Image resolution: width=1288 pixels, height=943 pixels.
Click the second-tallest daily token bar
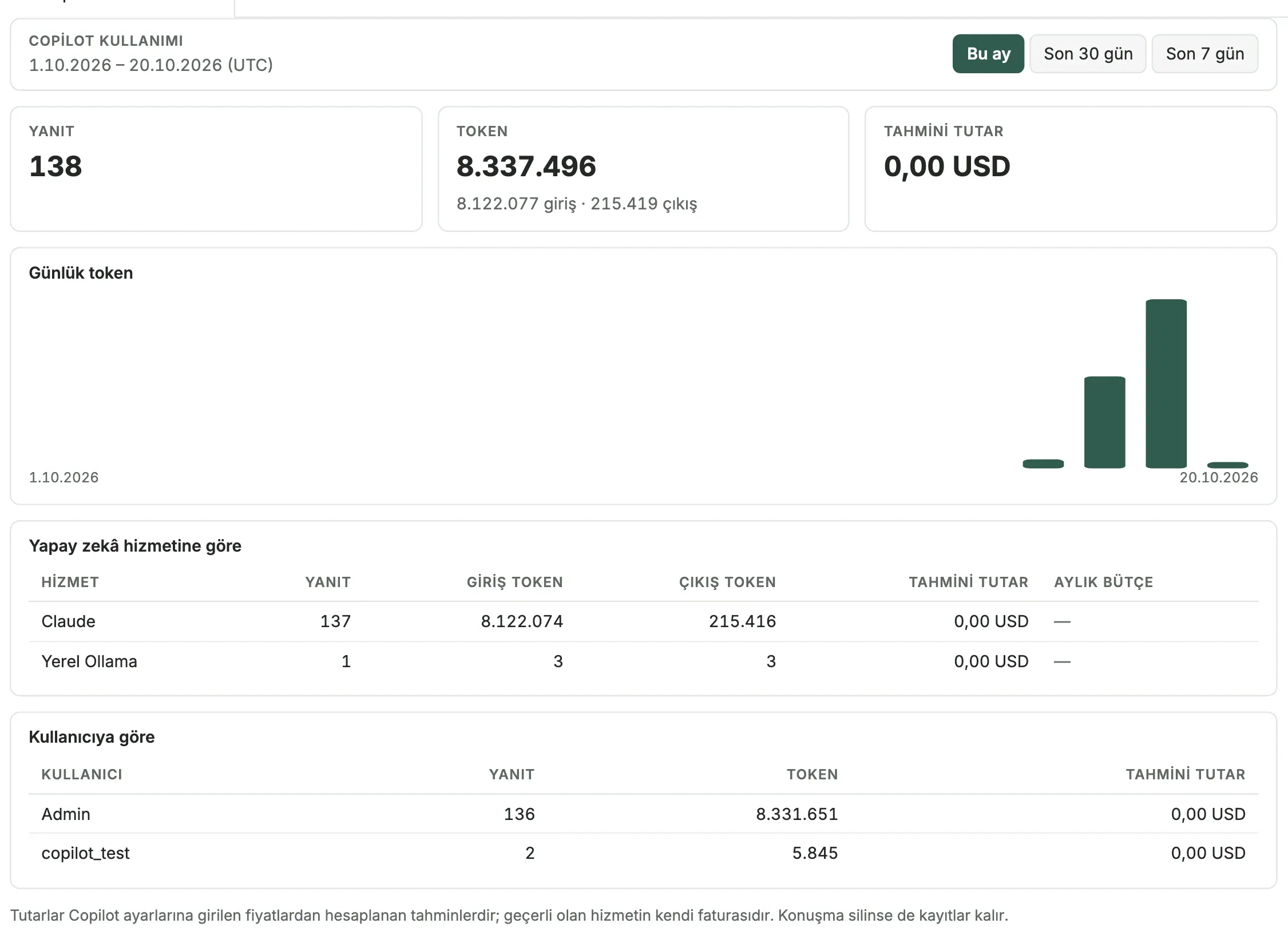point(1105,422)
